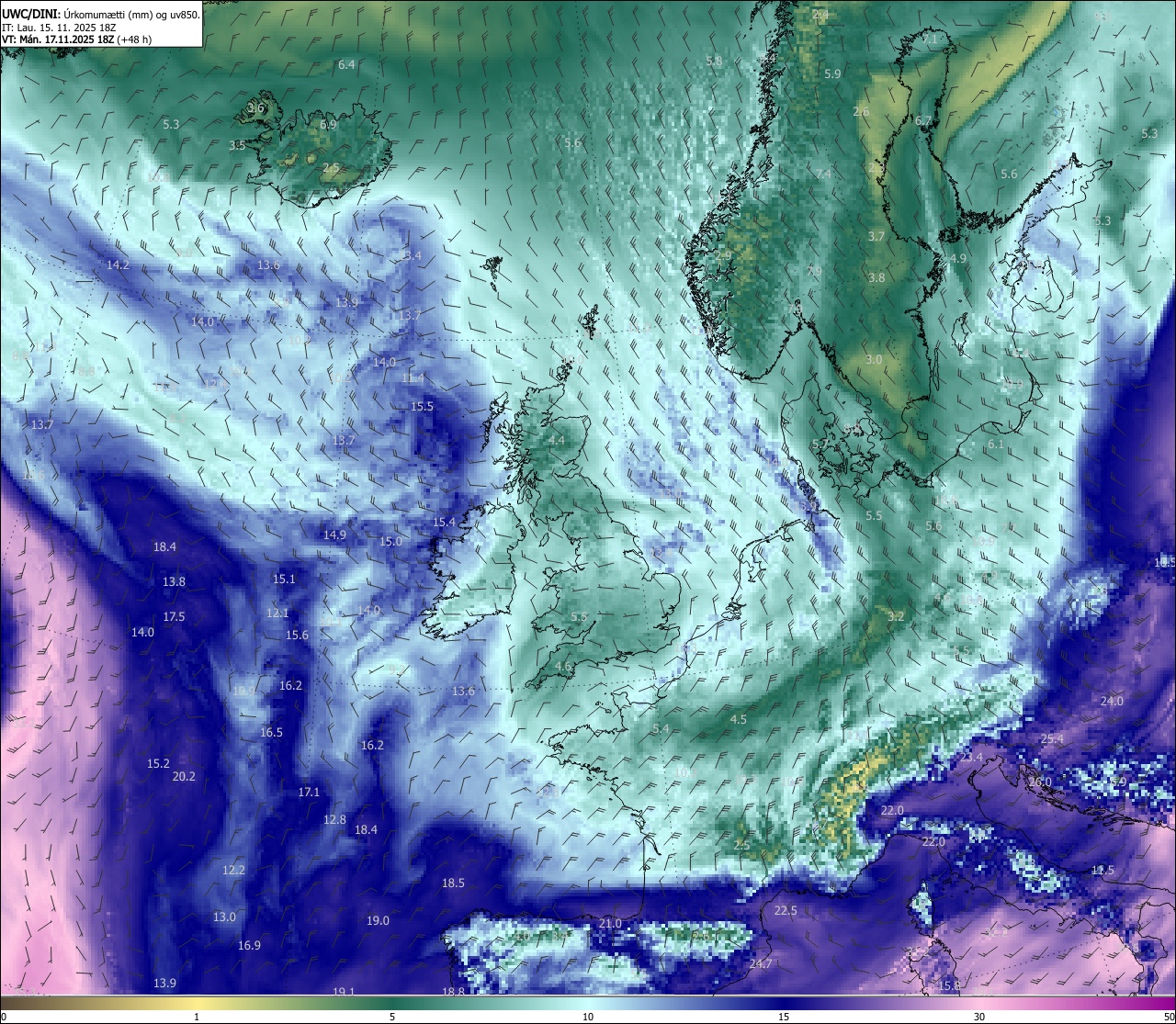Screen dimensions: 1176x1024
Task: Click the 19.1 value at the bottom edge
Action: [344, 993]
